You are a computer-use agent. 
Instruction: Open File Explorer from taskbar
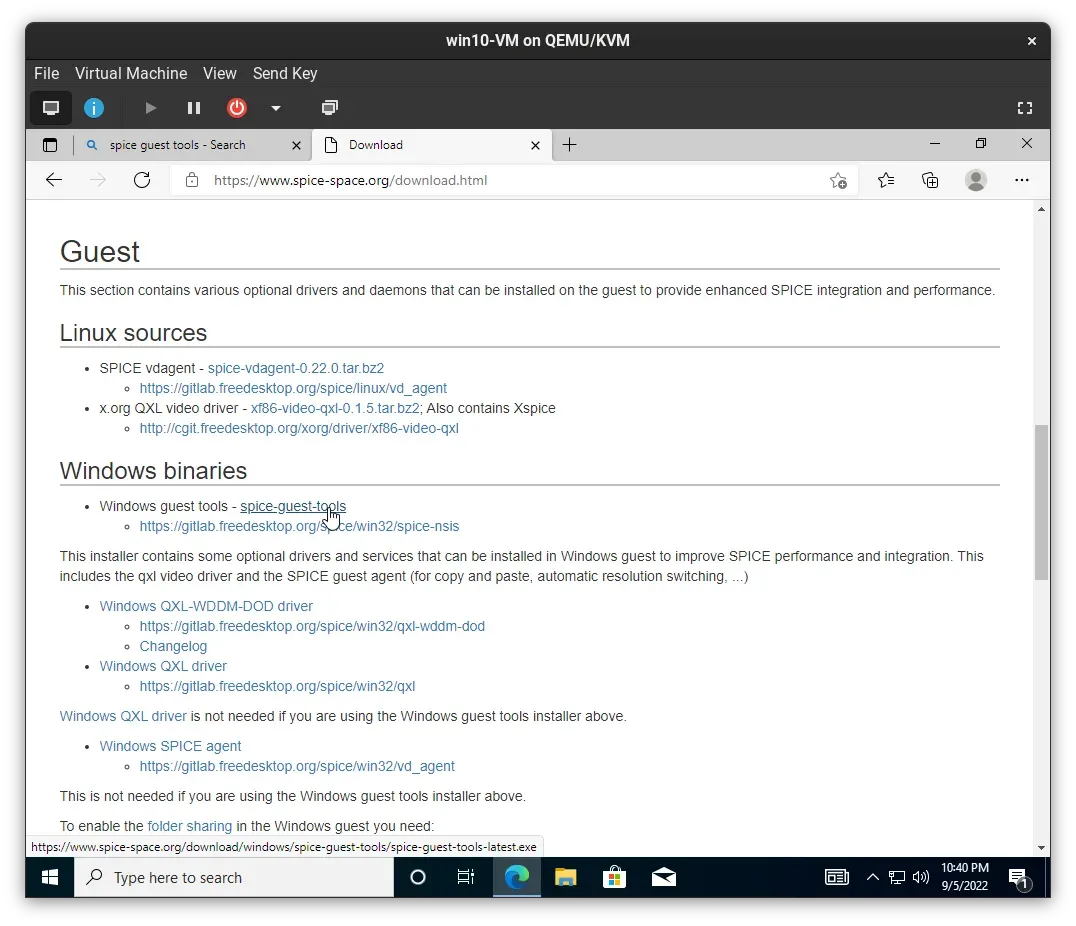565,878
